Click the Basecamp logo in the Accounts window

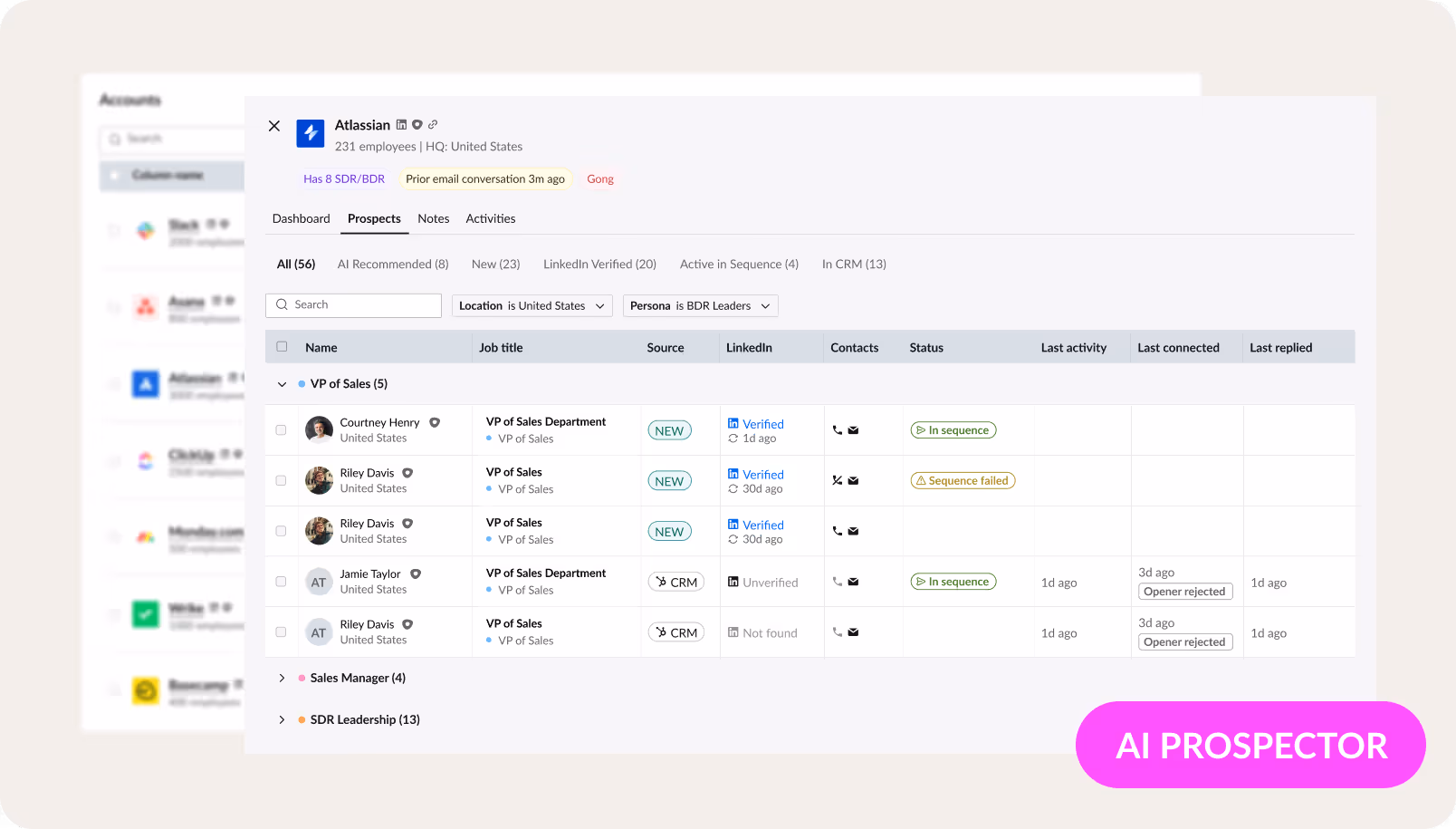(x=146, y=690)
